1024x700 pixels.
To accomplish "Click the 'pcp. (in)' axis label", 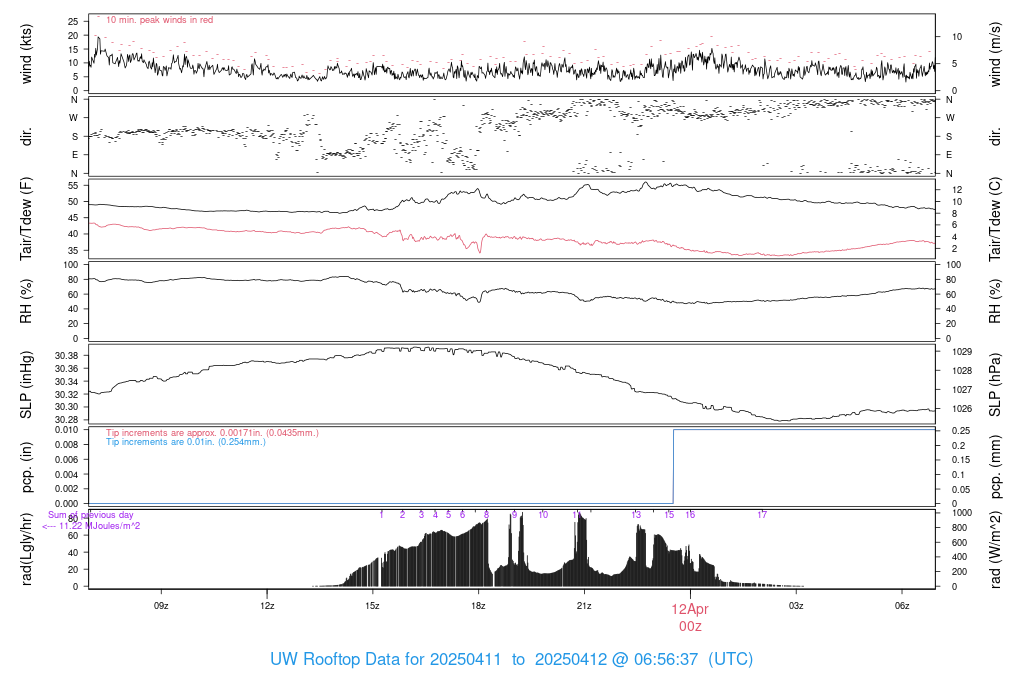I will 26,467.
